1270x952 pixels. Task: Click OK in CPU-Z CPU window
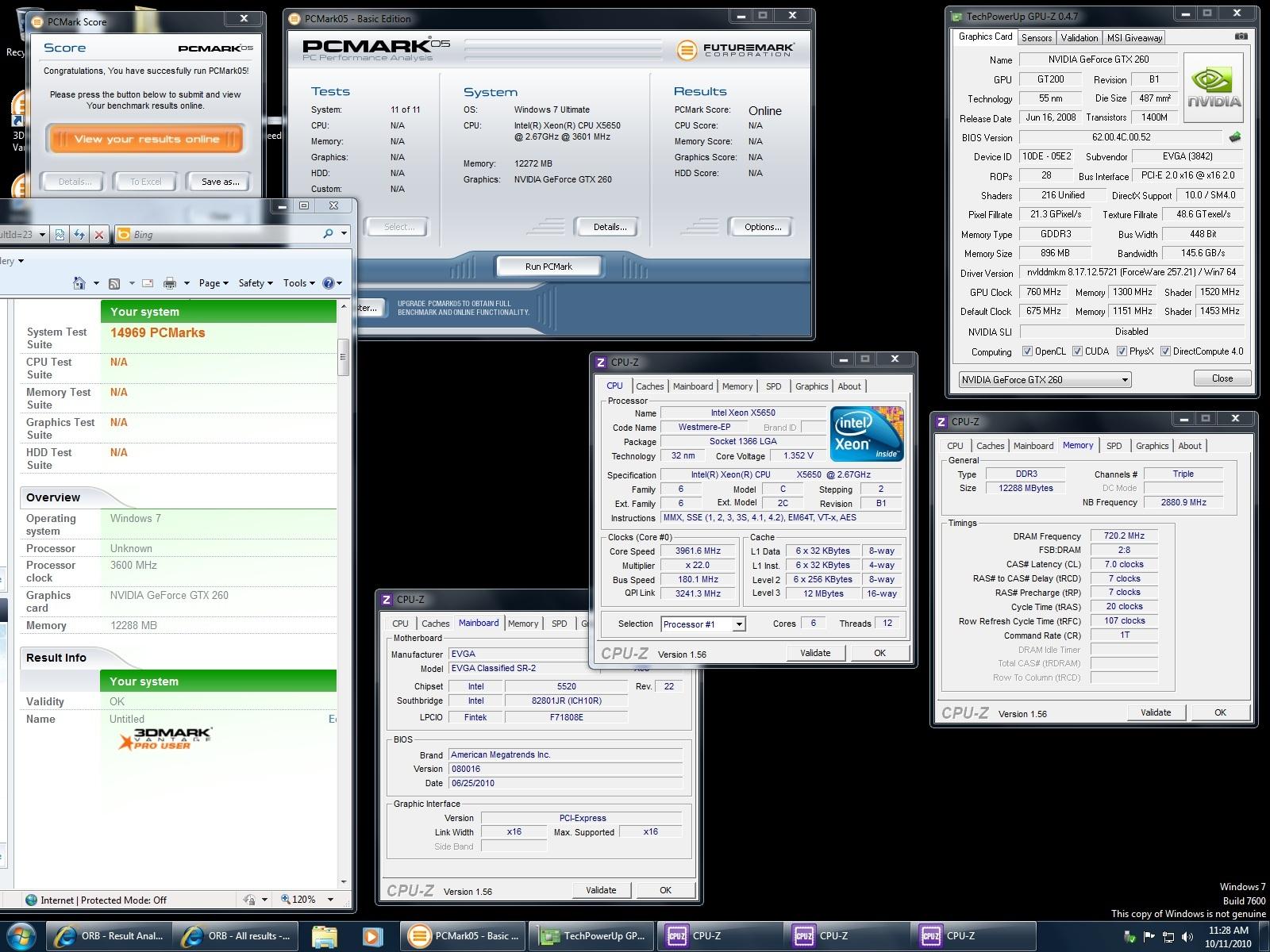coord(879,653)
